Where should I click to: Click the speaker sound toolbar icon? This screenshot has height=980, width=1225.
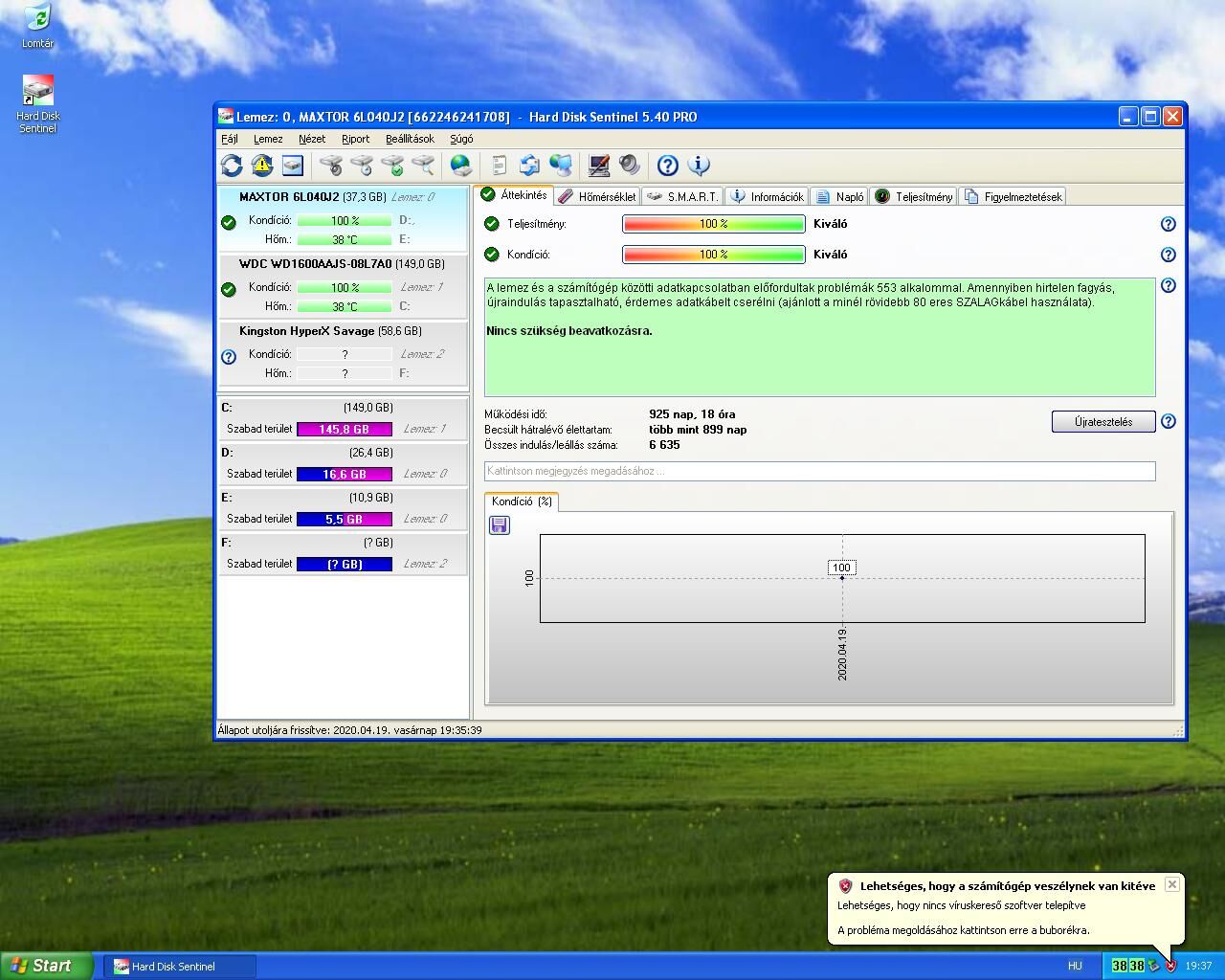[x=630, y=166]
